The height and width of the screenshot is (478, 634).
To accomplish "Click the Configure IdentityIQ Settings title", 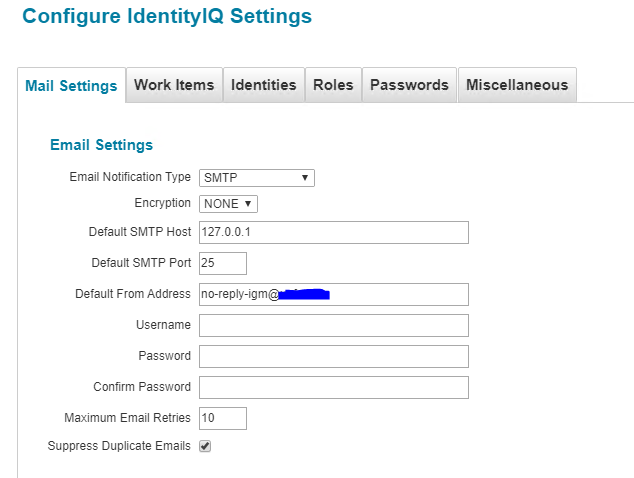I will click(x=167, y=17).
